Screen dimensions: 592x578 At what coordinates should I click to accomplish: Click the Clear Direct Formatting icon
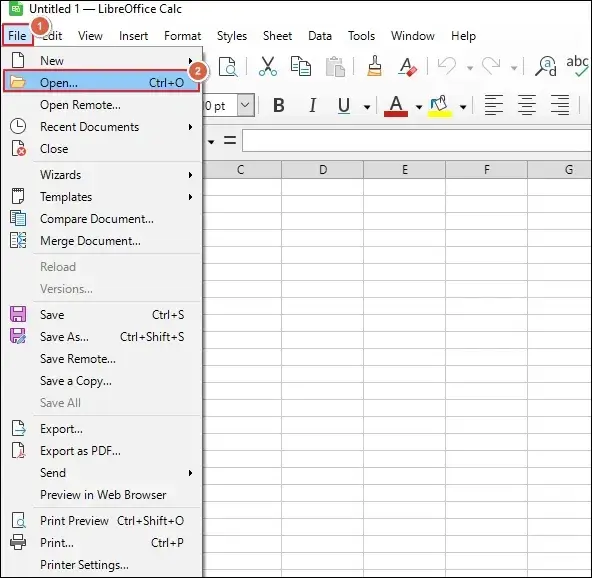click(x=408, y=67)
